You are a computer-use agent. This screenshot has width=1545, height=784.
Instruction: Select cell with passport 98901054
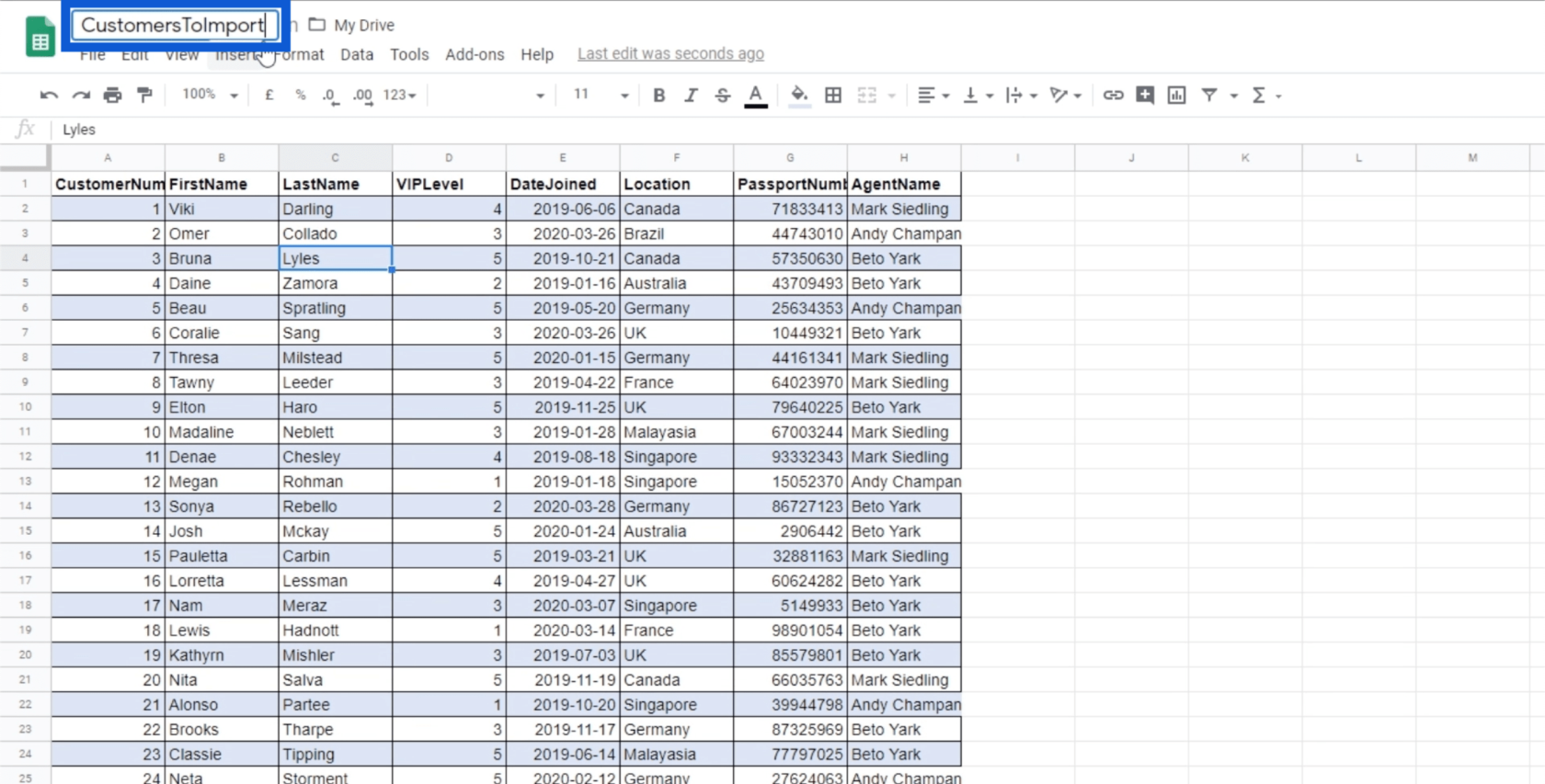pos(790,631)
